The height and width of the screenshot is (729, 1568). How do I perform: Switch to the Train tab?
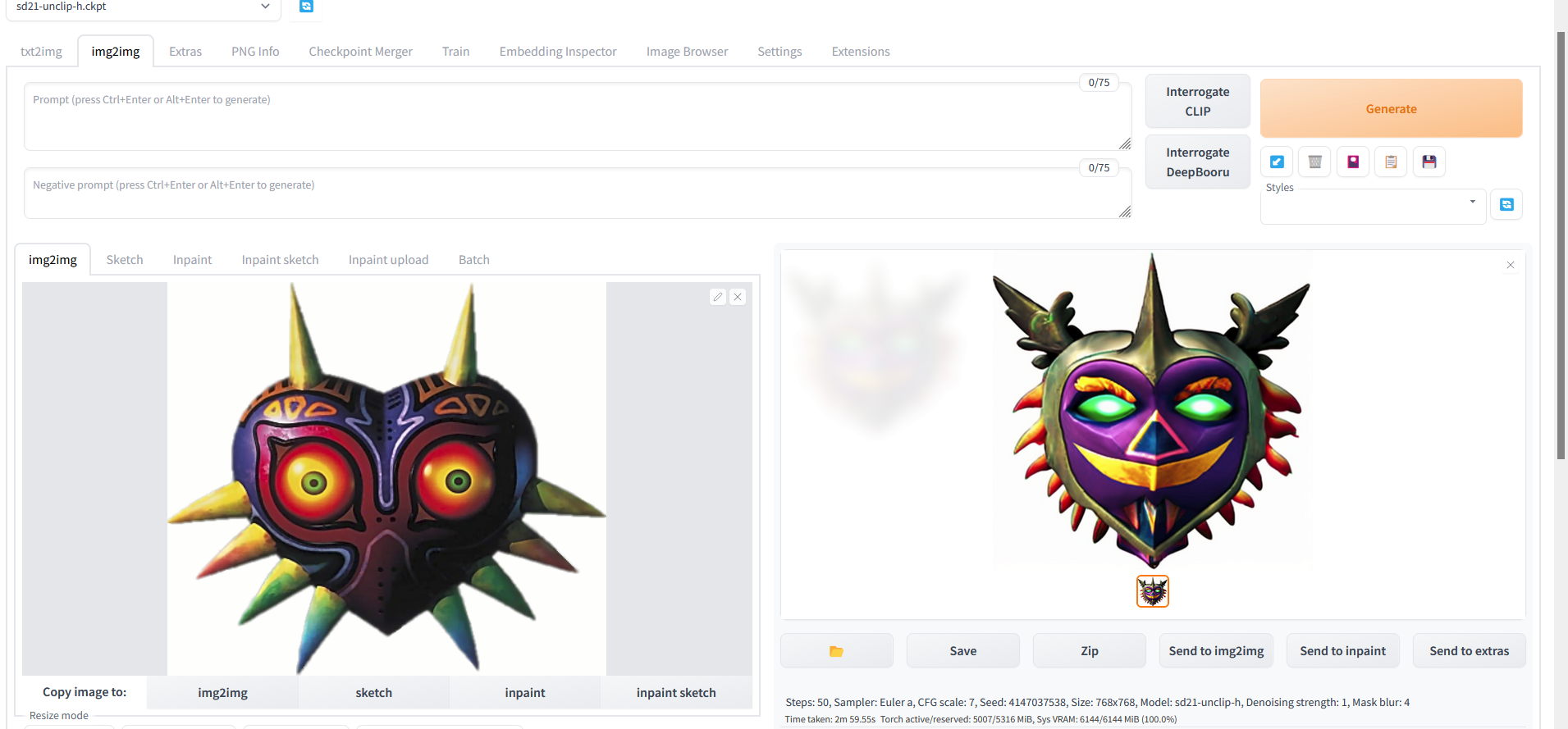point(455,51)
